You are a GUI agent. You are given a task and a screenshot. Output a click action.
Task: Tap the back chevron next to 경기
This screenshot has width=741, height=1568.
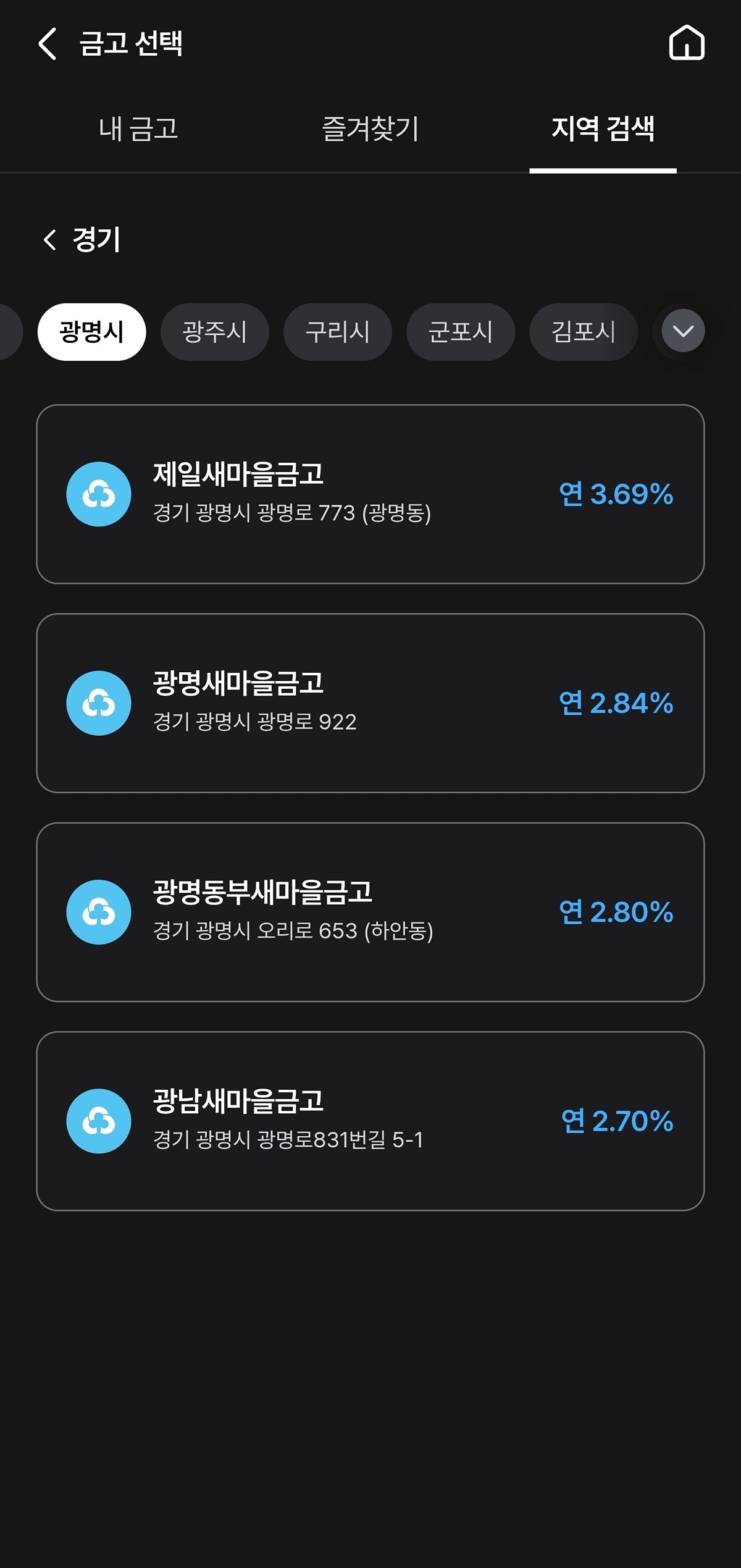(x=50, y=240)
